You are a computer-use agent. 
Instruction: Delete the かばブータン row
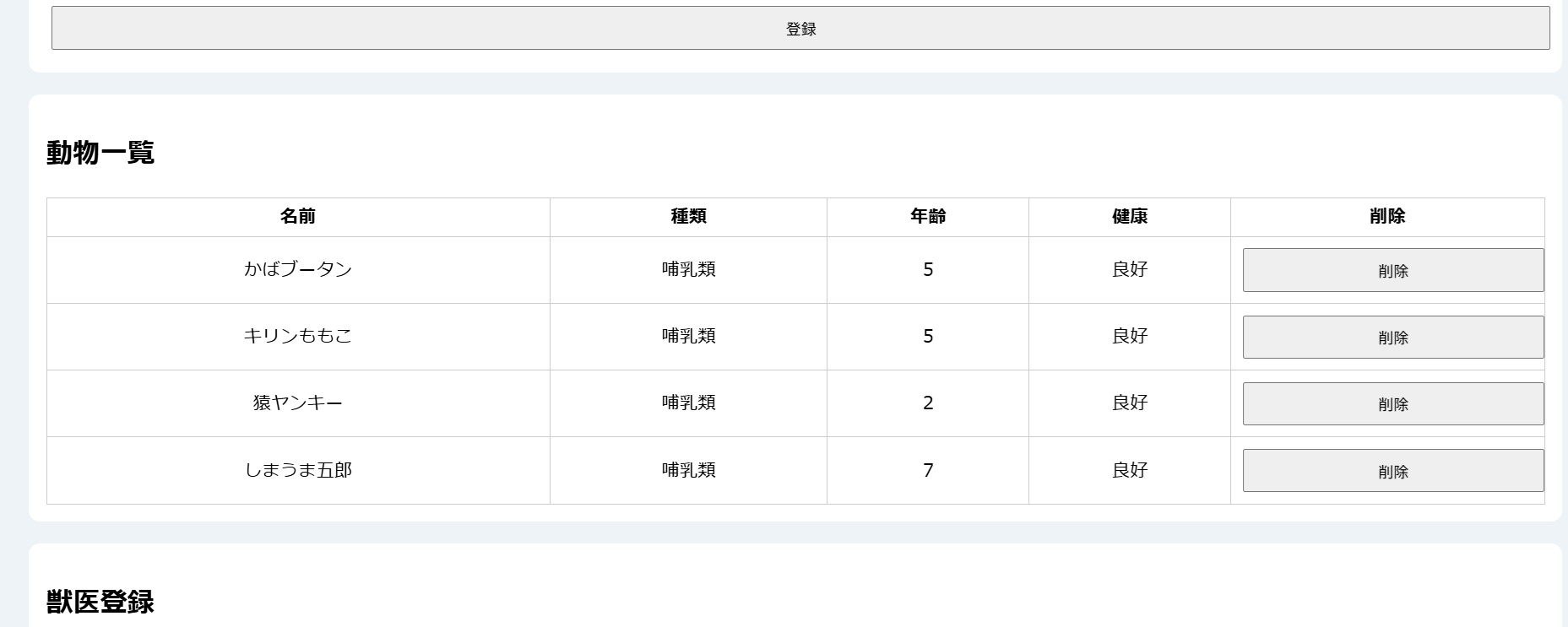[1392, 270]
